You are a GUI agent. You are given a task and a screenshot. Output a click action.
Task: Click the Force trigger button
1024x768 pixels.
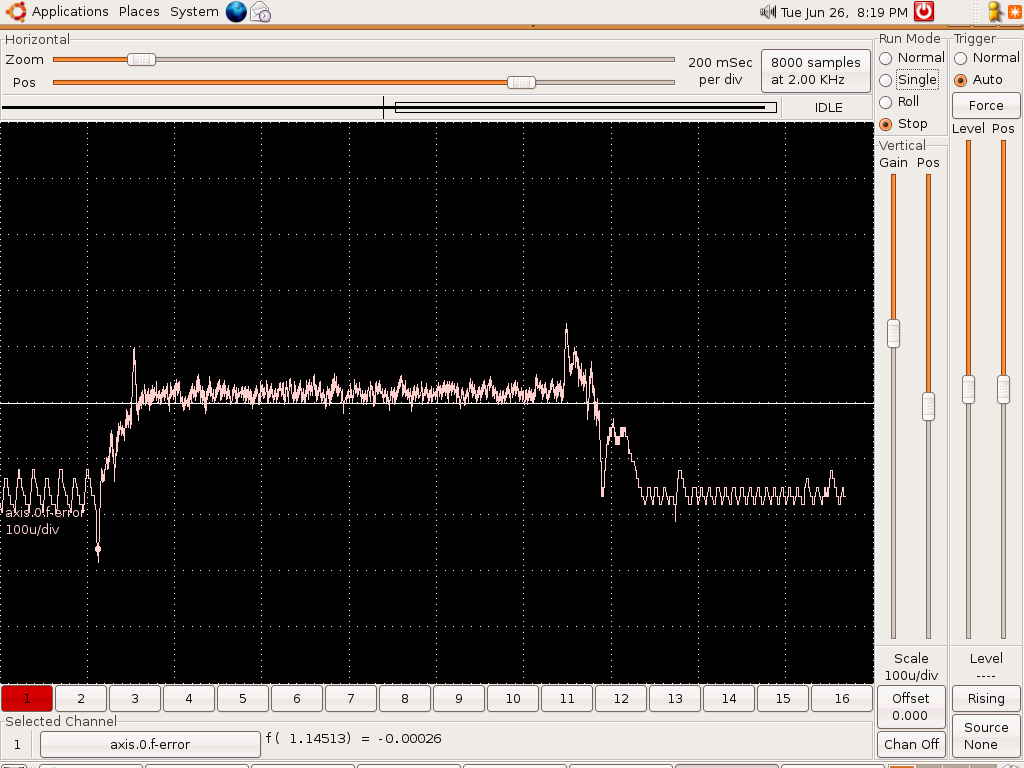986,105
